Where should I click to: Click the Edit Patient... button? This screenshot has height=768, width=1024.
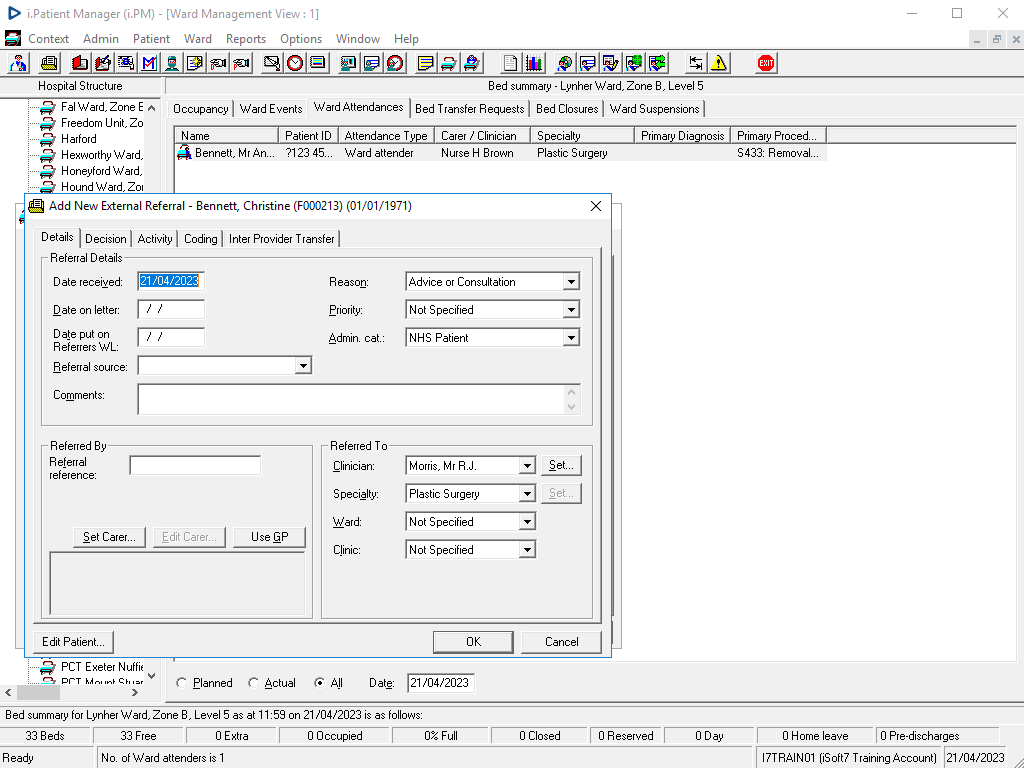(x=73, y=642)
